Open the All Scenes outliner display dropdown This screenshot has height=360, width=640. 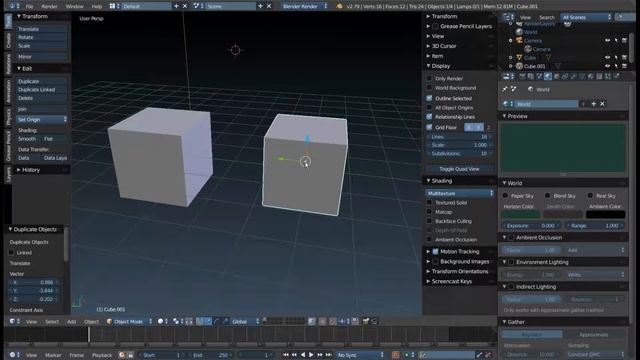click(x=586, y=17)
